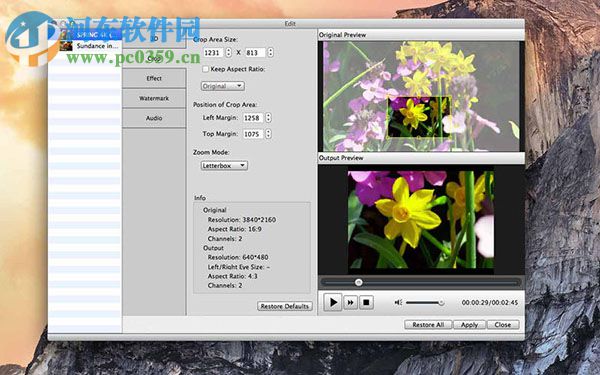Image resolution: width=600 pixels, height=375 pixels.
Task: Mute audio with the speaker icon
Action: 398,302
